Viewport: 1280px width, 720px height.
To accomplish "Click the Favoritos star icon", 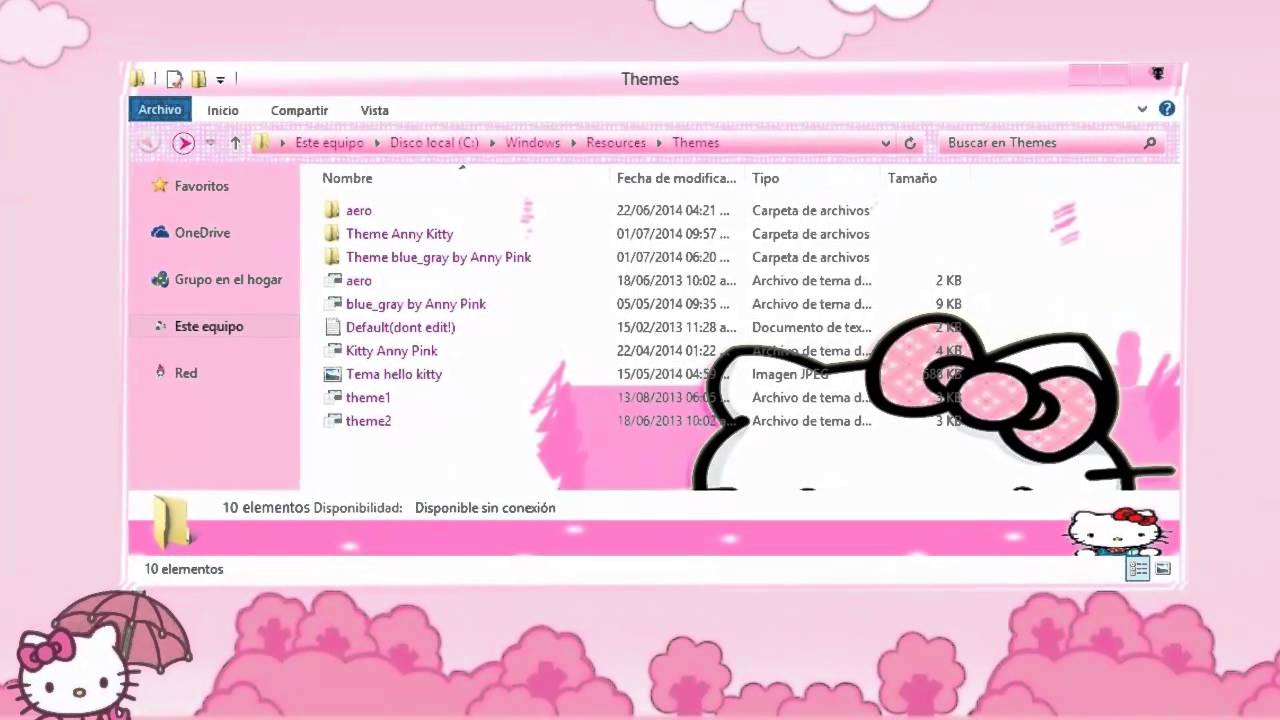I will point(160,185).
